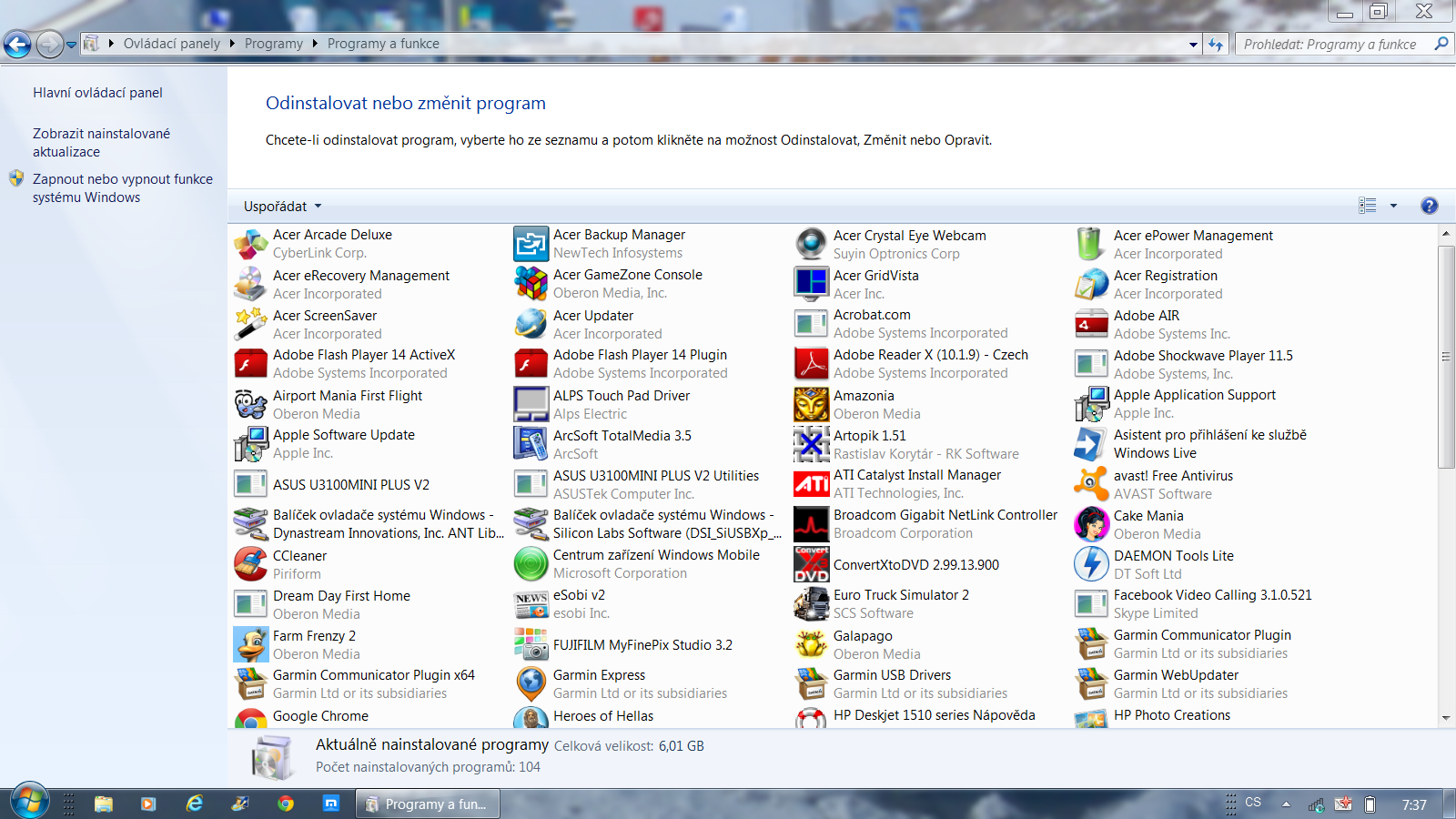
Task: Expand the arrow after Programy breadcrumb
Action: [x=315, y=44]
